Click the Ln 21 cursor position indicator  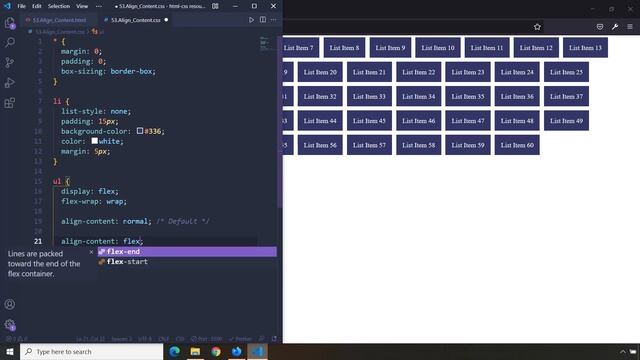point(91,339)
